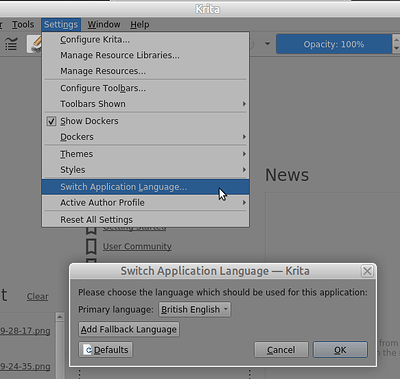Viewport: 400px width, 379px height.
Task: Open the Primary language British English dropdown
Action: pos(194,310)
